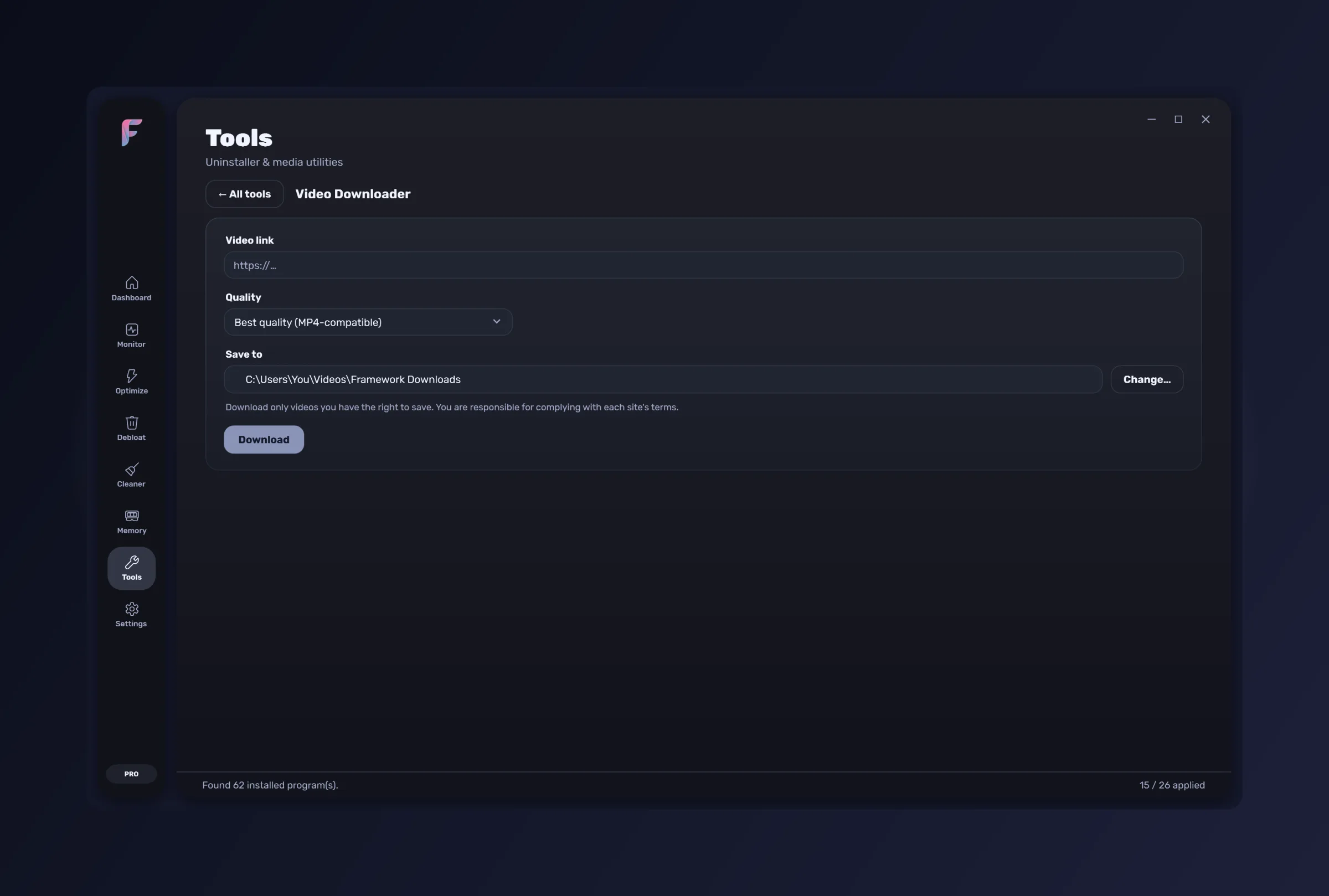This screenshot has height=896, width=1329.
Task: Click the Framework F logo
Action: [x=131, y=132]
